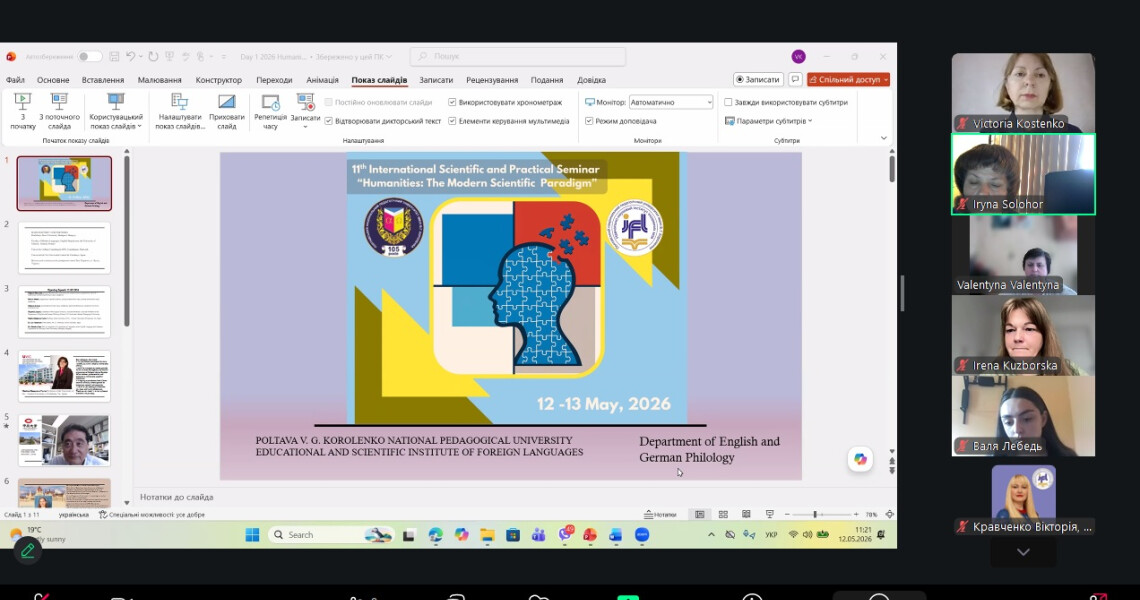Screen dimensions: 1140x600
Task: Switch to Slide Sorter view icon
Action: pyautogui.click(x=723, y=514)
